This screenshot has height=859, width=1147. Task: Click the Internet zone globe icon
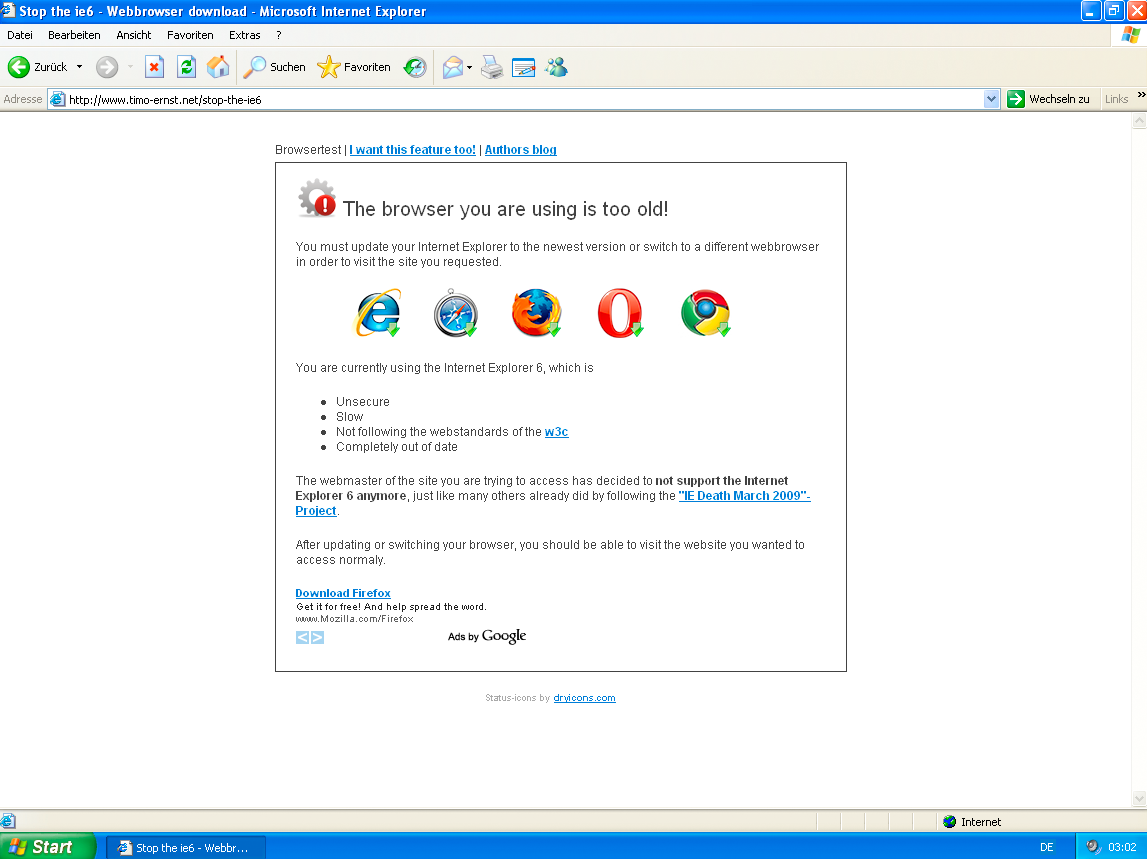coord(949,822)
